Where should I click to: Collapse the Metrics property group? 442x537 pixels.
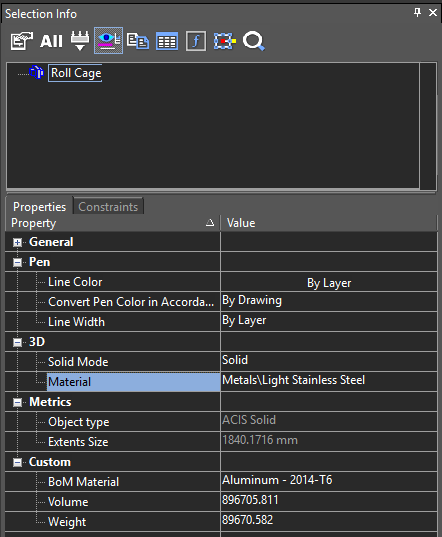[17, 402]
